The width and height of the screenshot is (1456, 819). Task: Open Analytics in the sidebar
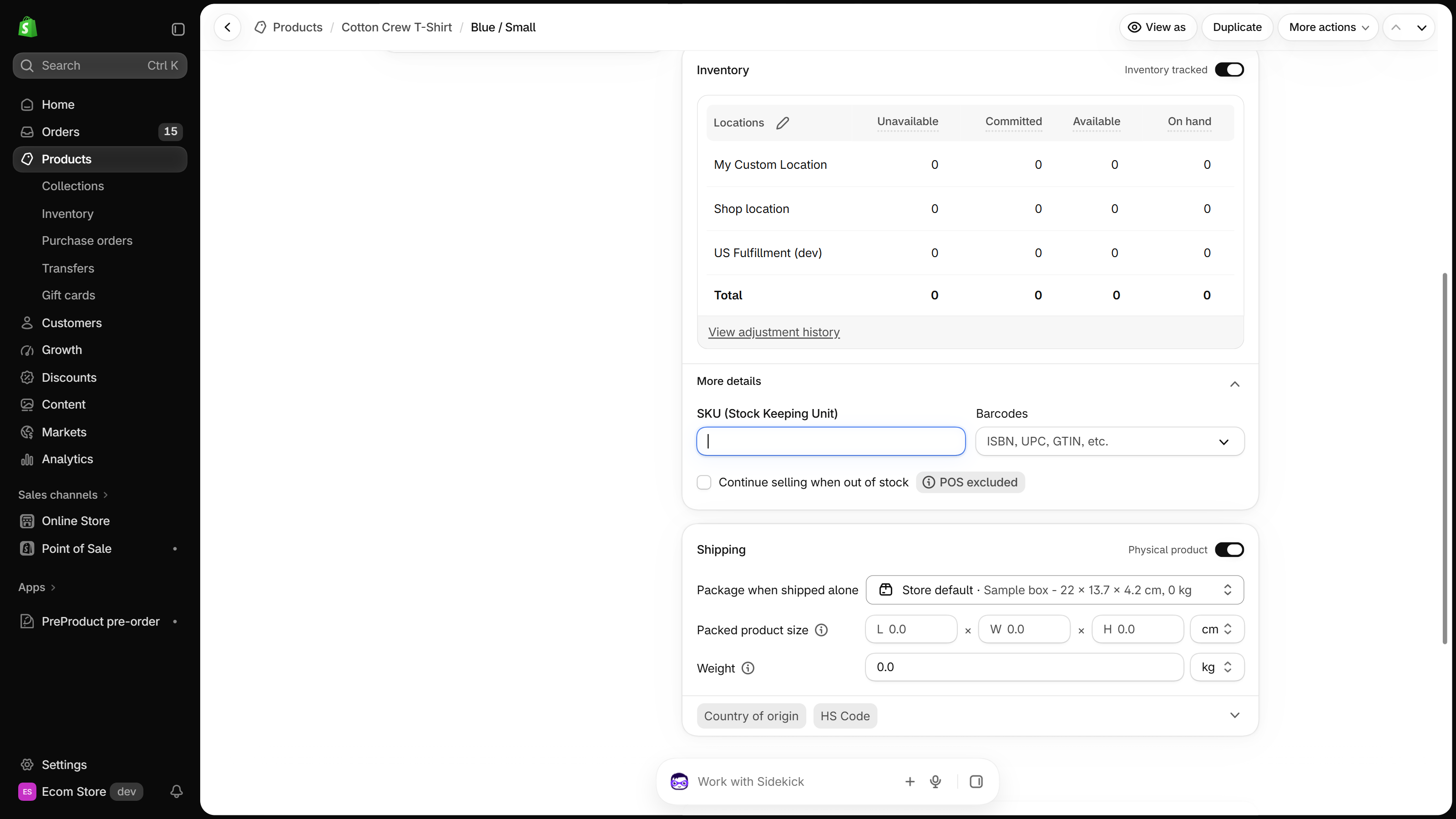(x=100, y=459)
